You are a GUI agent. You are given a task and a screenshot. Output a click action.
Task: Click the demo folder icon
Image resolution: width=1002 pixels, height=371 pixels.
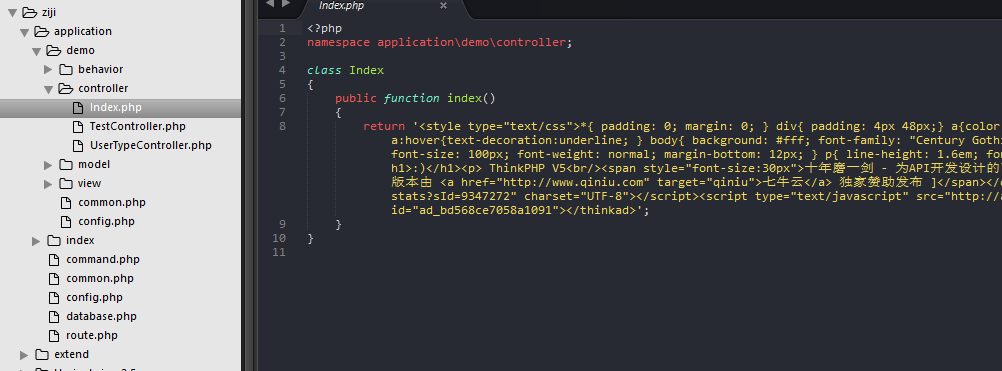(54, 50)
